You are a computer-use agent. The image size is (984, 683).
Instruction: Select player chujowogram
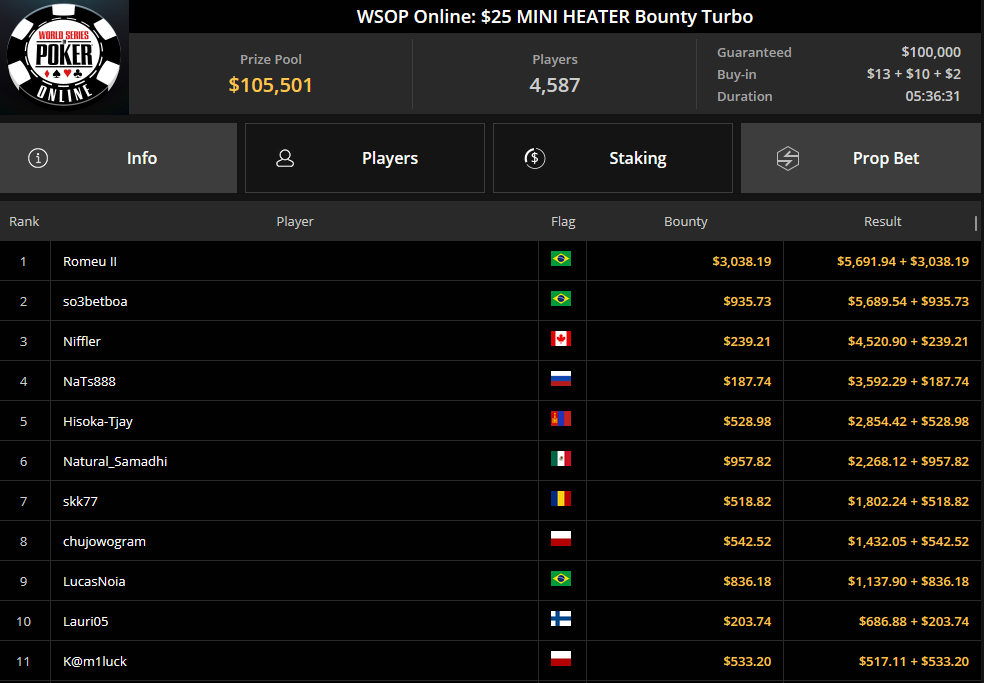[104, 541]
